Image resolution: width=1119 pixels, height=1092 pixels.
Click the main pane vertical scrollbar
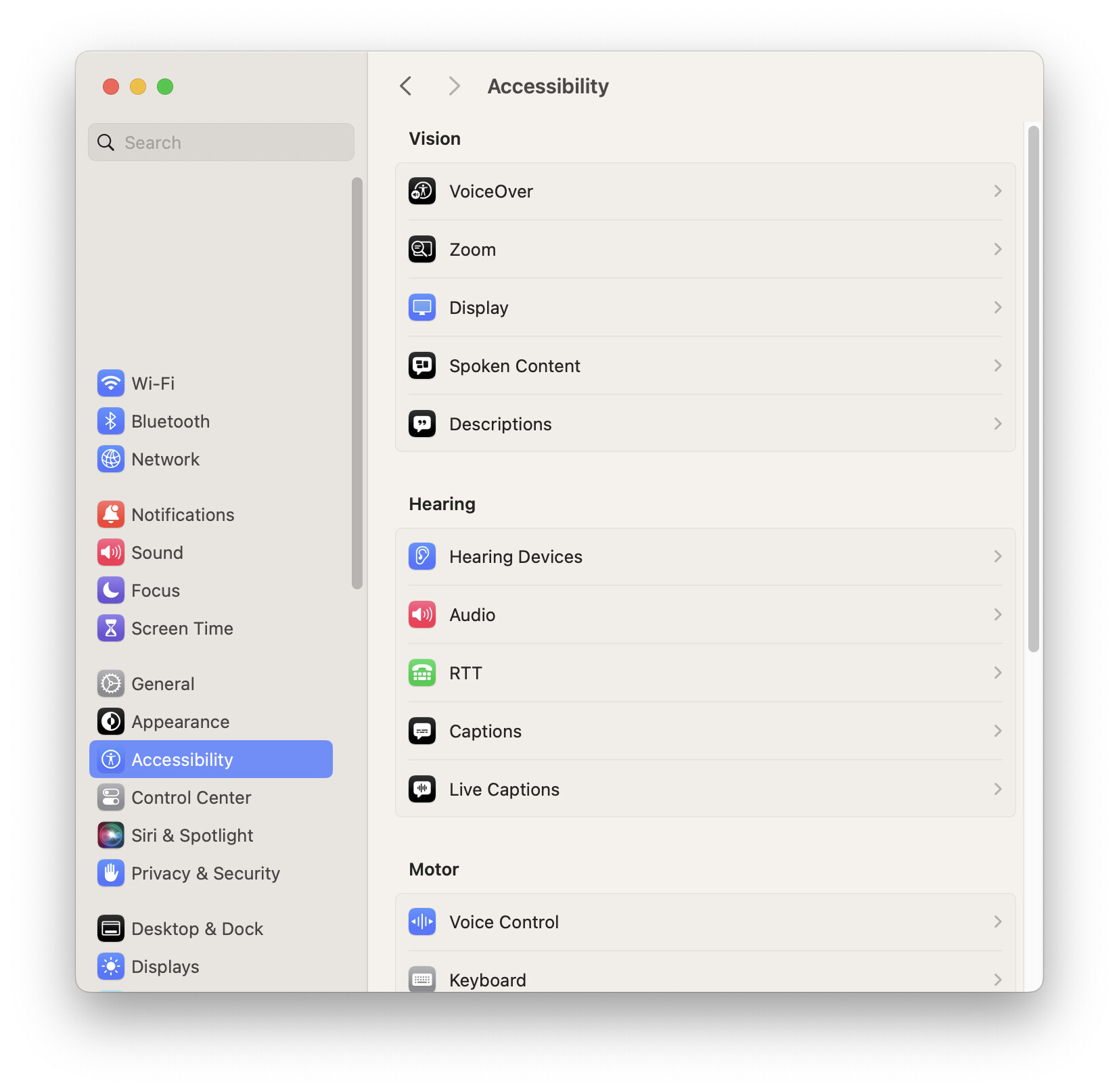(x=1033, y=389)
